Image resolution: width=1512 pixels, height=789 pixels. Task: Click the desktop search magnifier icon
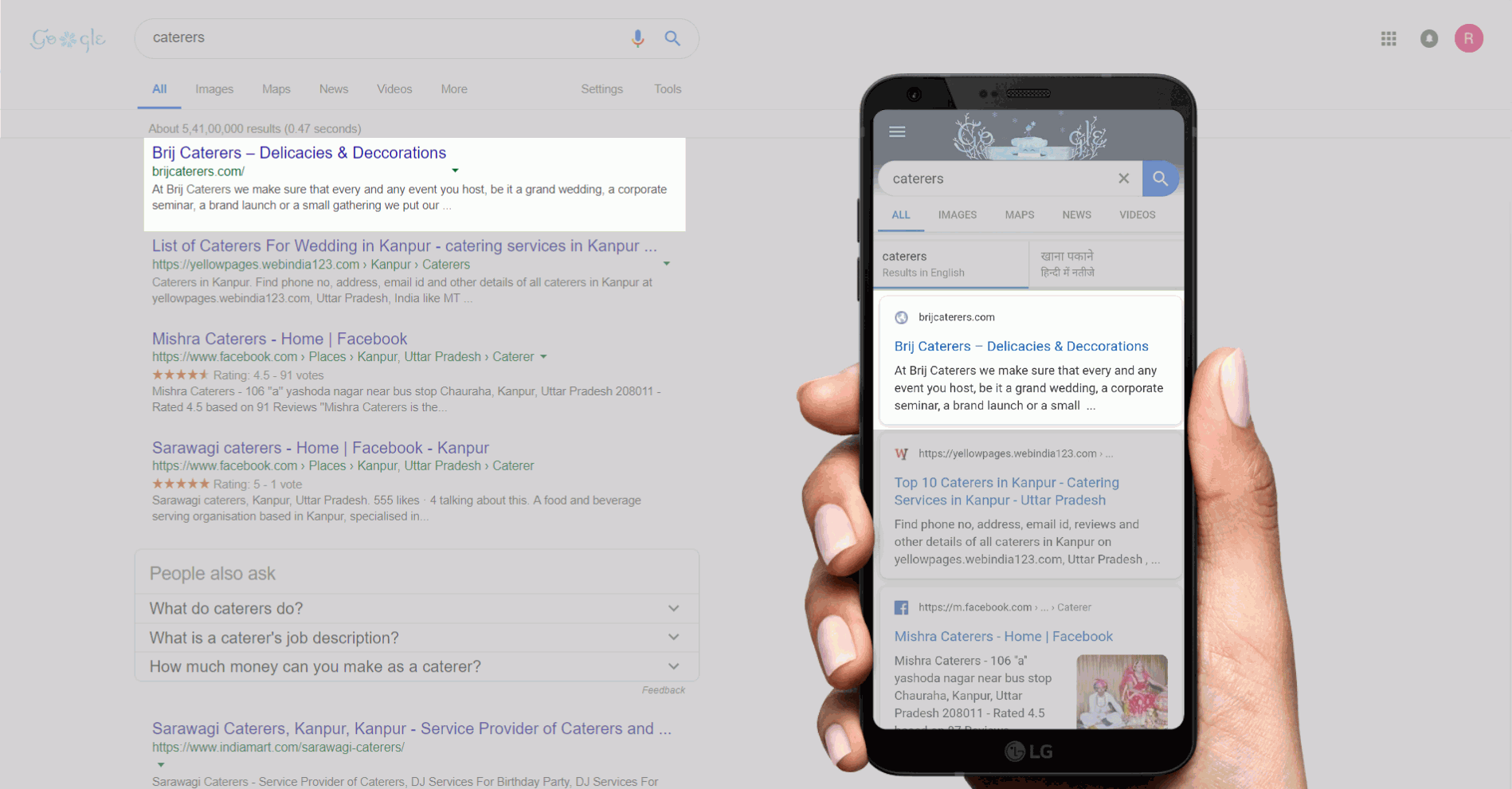[672, 38]
